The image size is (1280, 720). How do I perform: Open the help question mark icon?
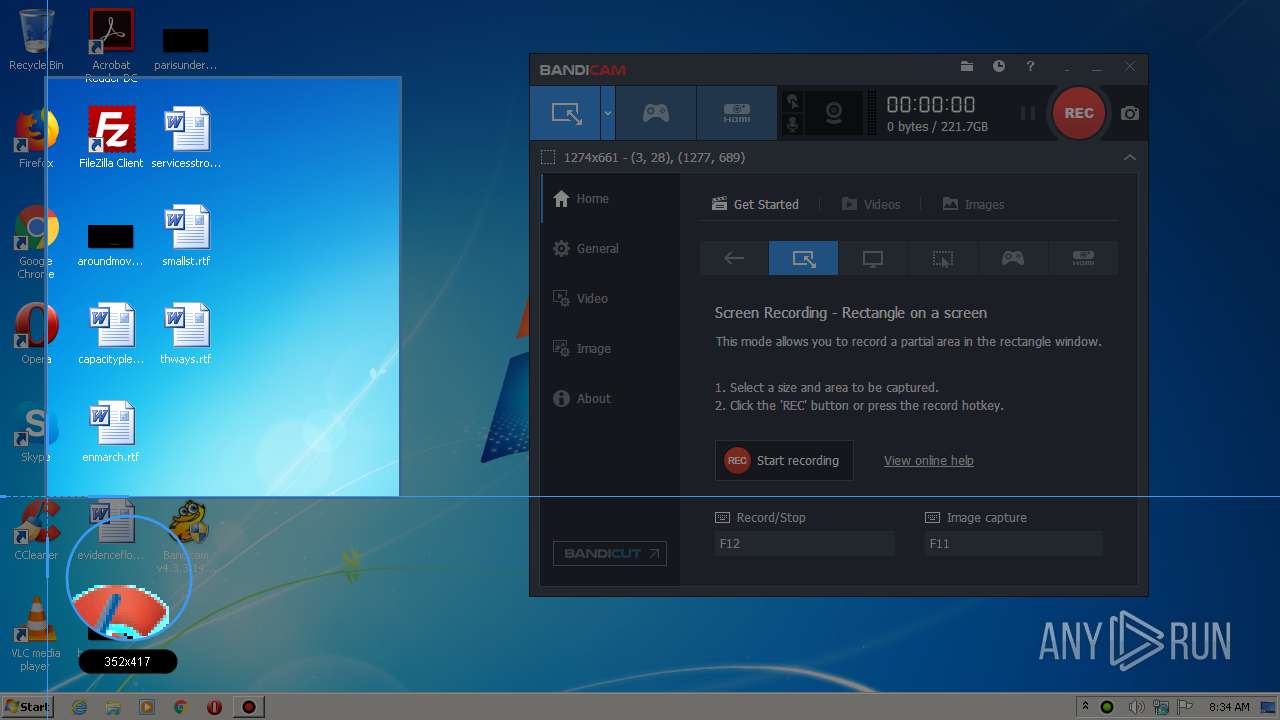click(1030, 67)
